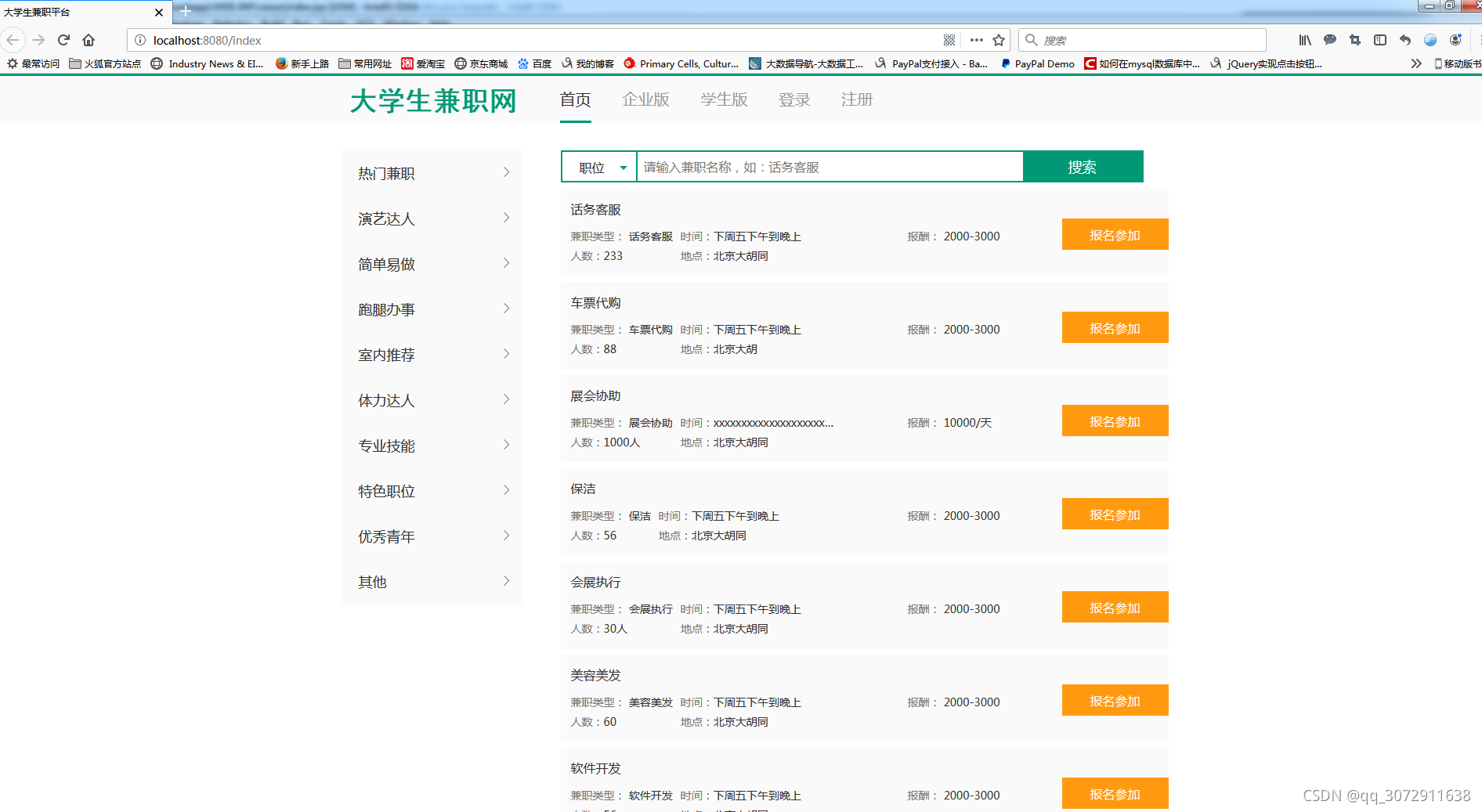Toggle the sidebar toolbar icon
Image resolution: width=1482 pixels, height=812 pixels.
point(1380,40)
